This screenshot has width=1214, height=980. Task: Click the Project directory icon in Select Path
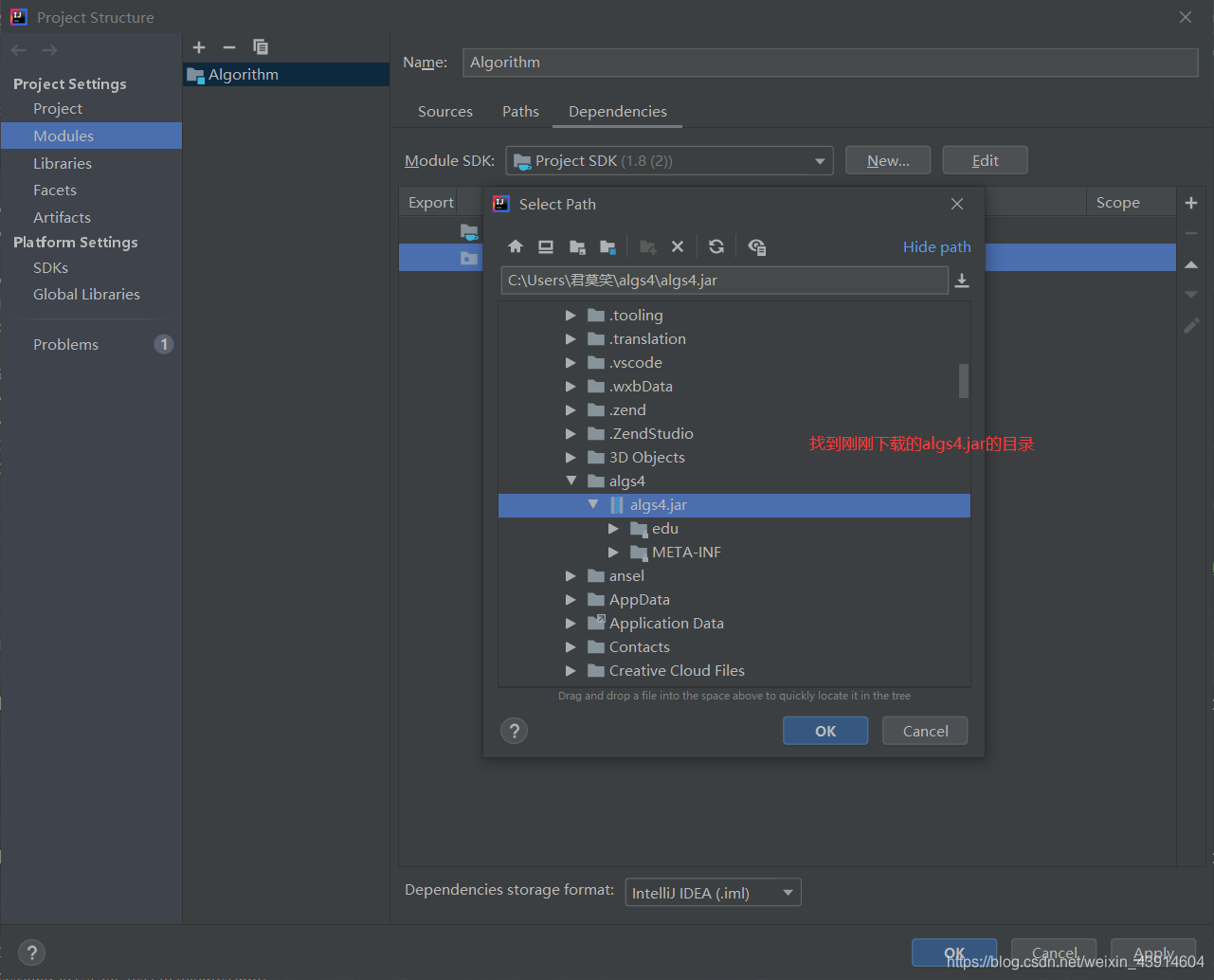577,246
